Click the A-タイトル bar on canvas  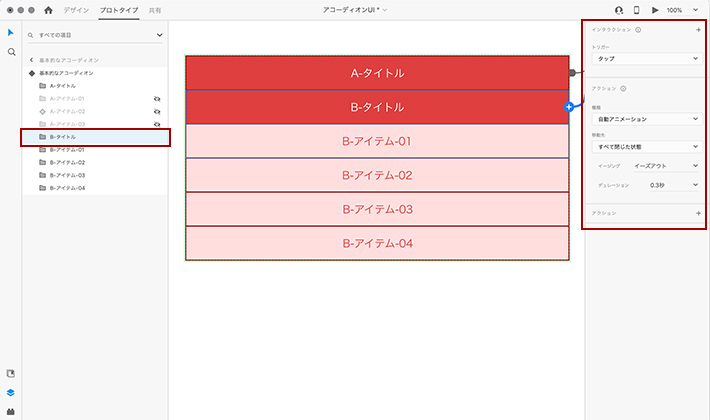[377, 73]
